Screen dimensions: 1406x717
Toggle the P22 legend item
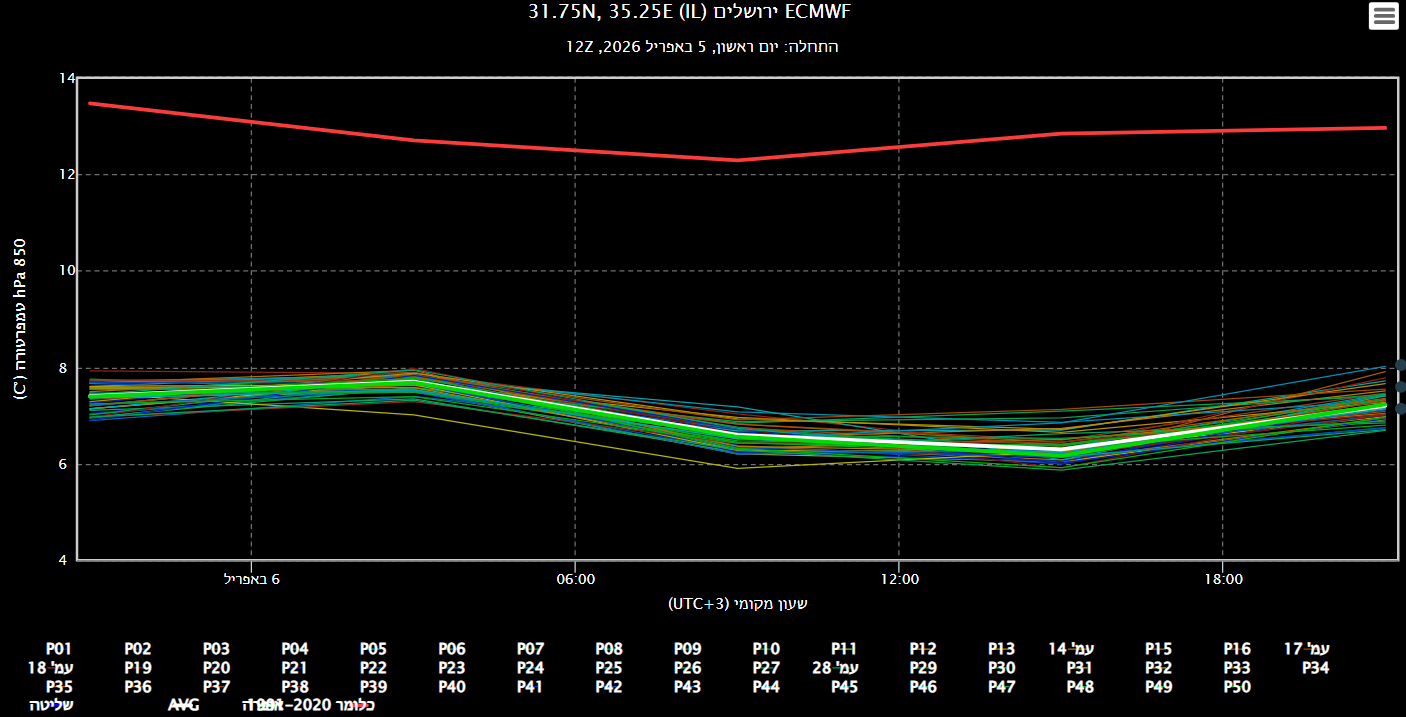(373, 668)
